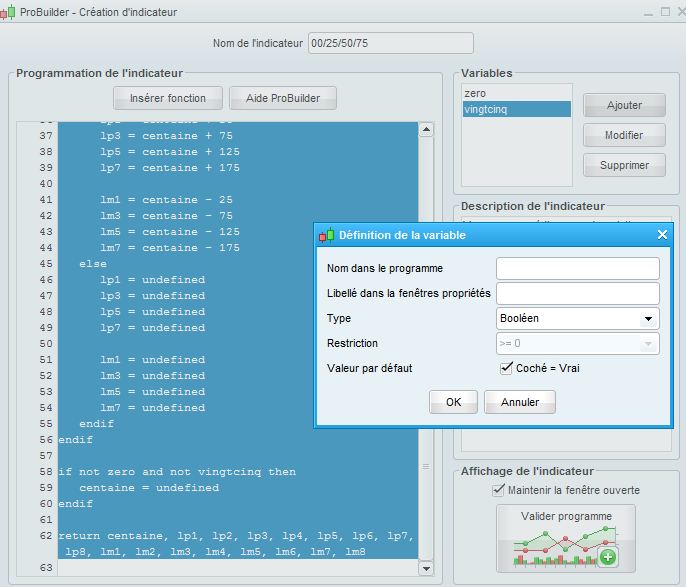Open Aide ProBuilder help

tap(283, 98)
